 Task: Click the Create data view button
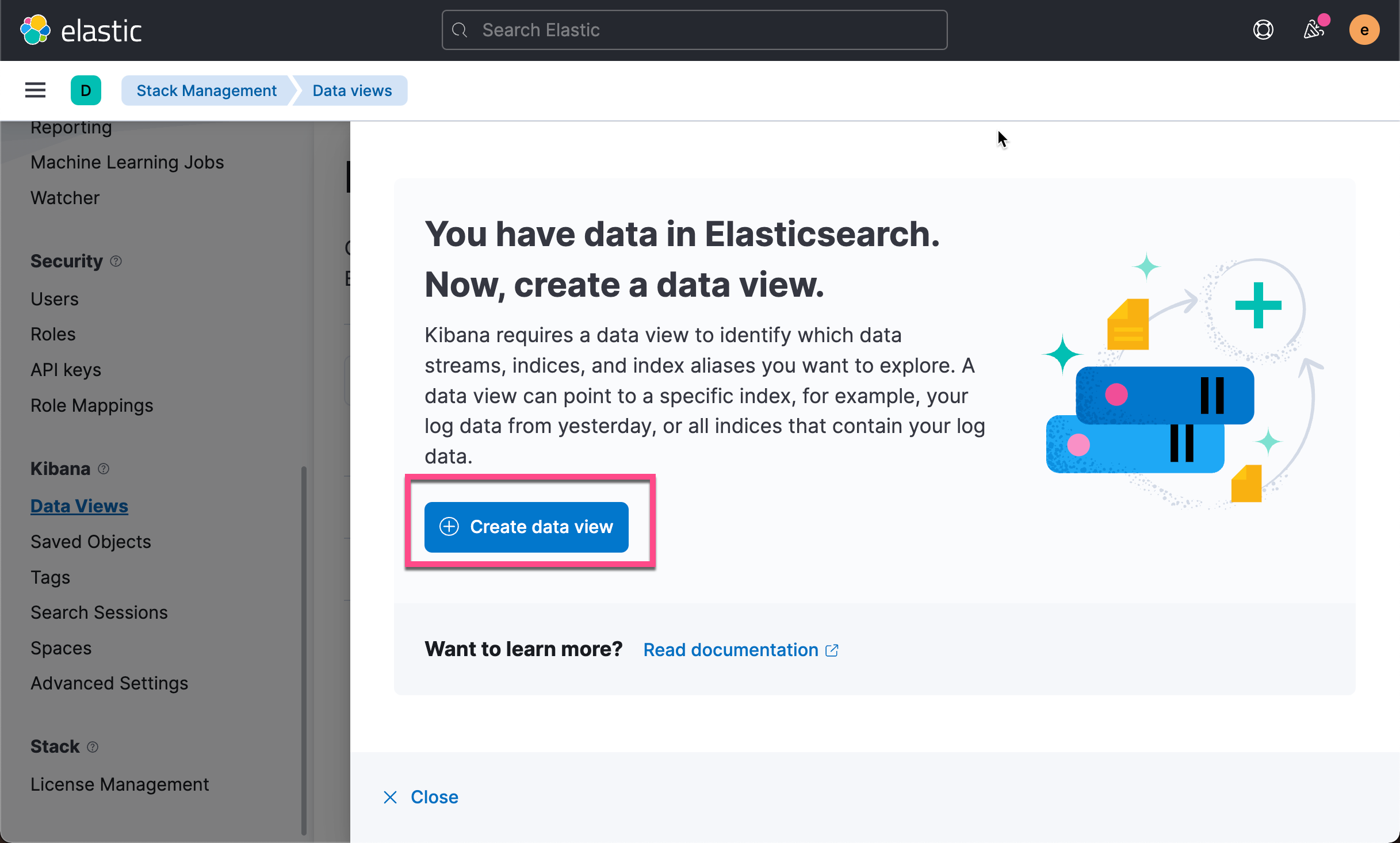pyautogui.click(x=526, y=527)
